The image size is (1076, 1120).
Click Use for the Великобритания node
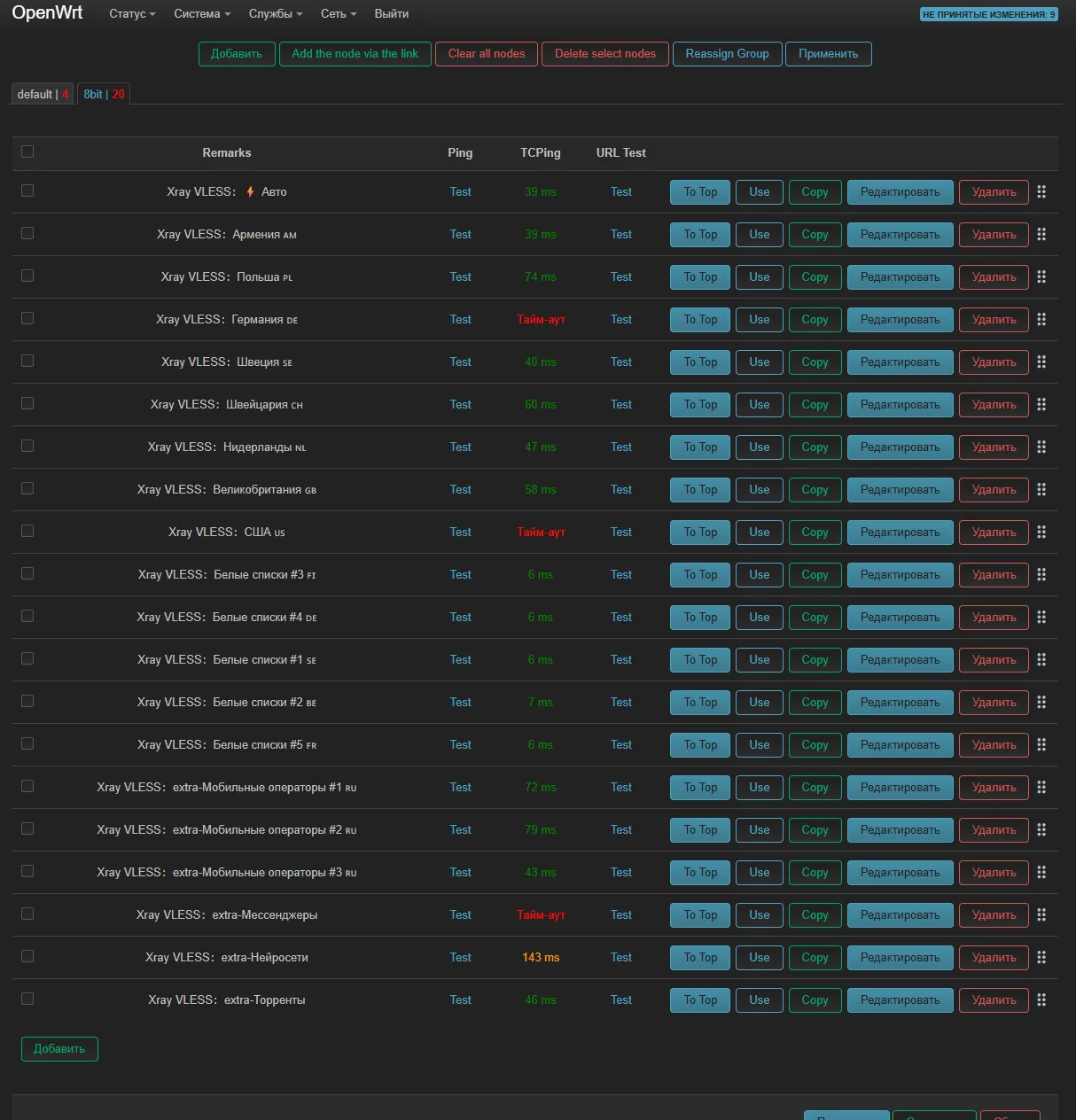[x=760, y=489]
